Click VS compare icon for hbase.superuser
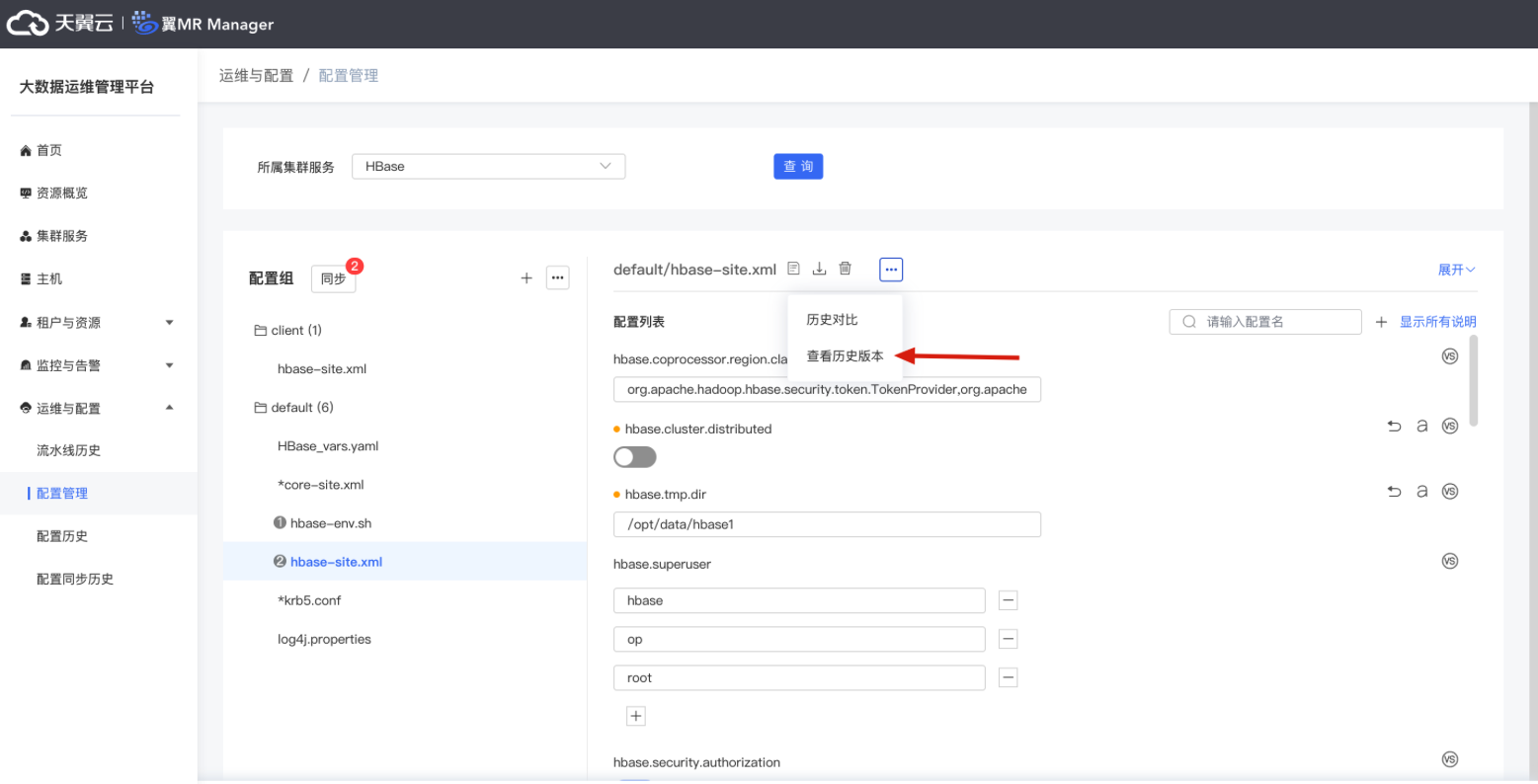 (1450, 561)
